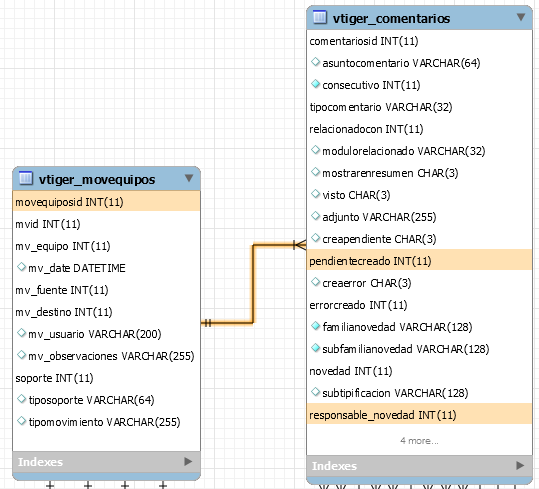
Task: Select mv_equipo INT(11) column
Action: click(x=106, y=246)
